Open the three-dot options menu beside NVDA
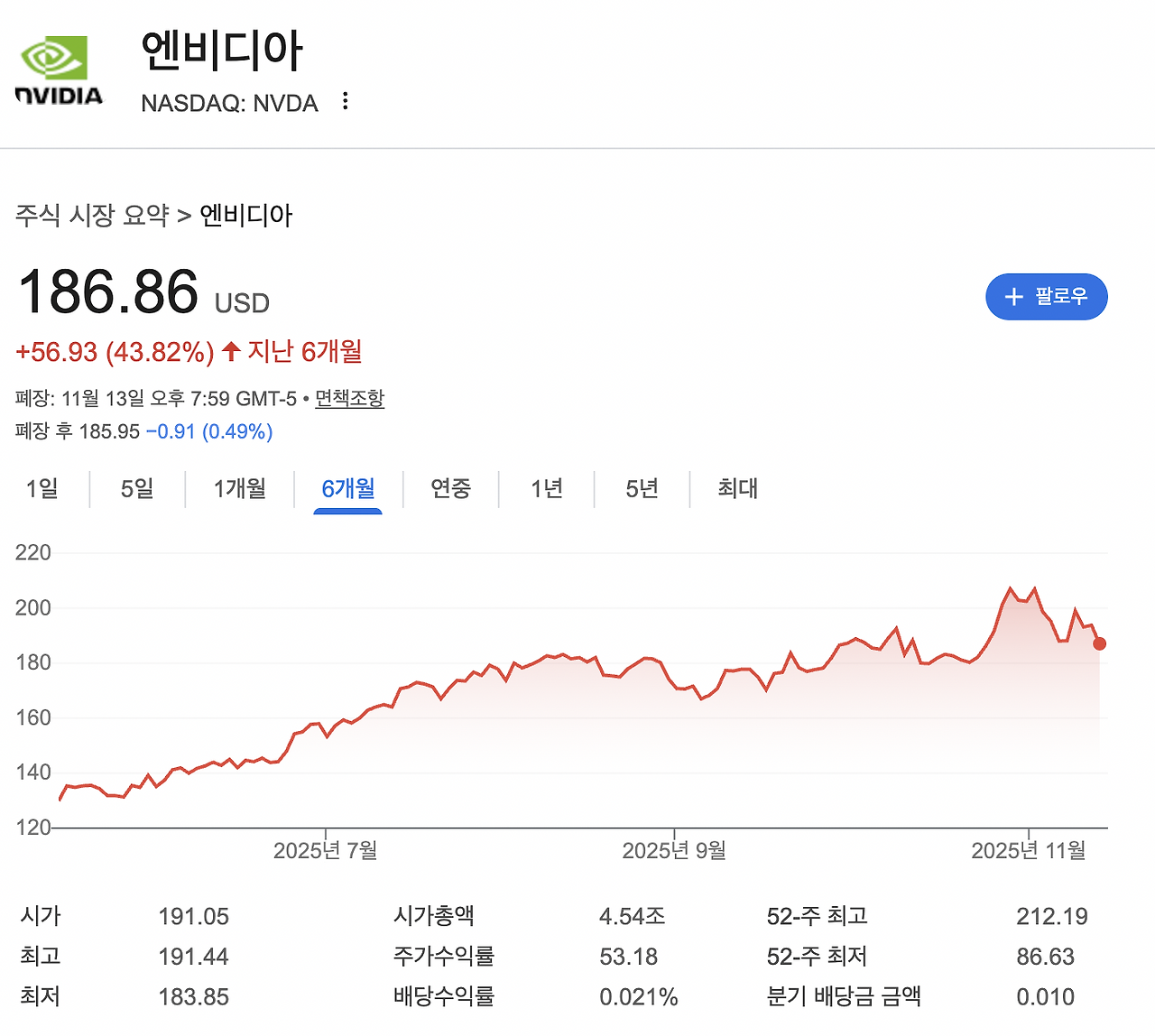The width and height of the screenshot is (1155, 1036). pyautogui.click(x=345, y=102)
